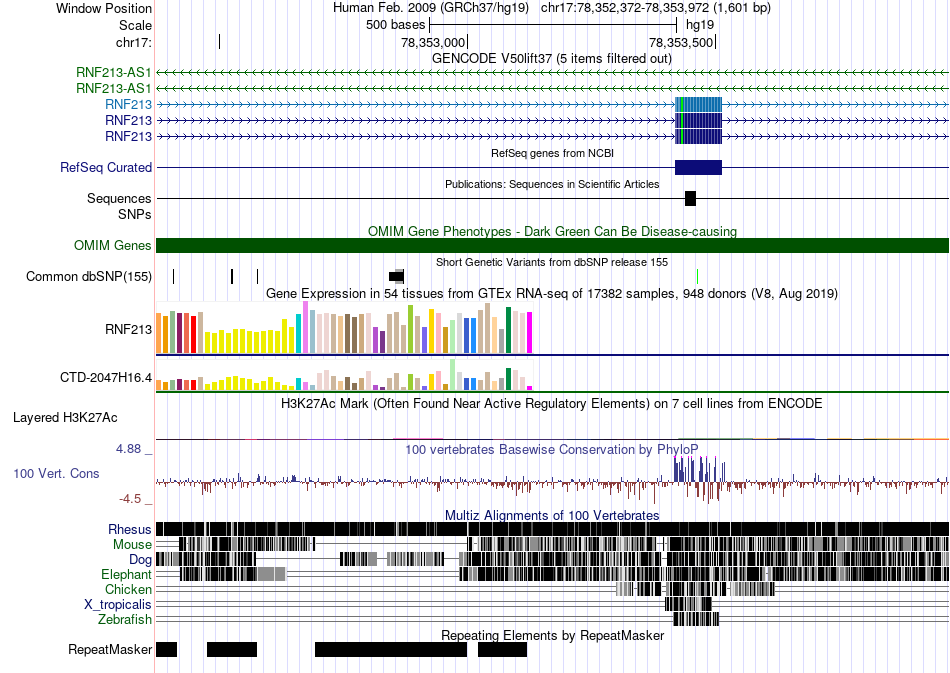Select the first RNF213-AS1 transcript label
Viewport: 950px width, 673px height.
click(x=113, y=73)
